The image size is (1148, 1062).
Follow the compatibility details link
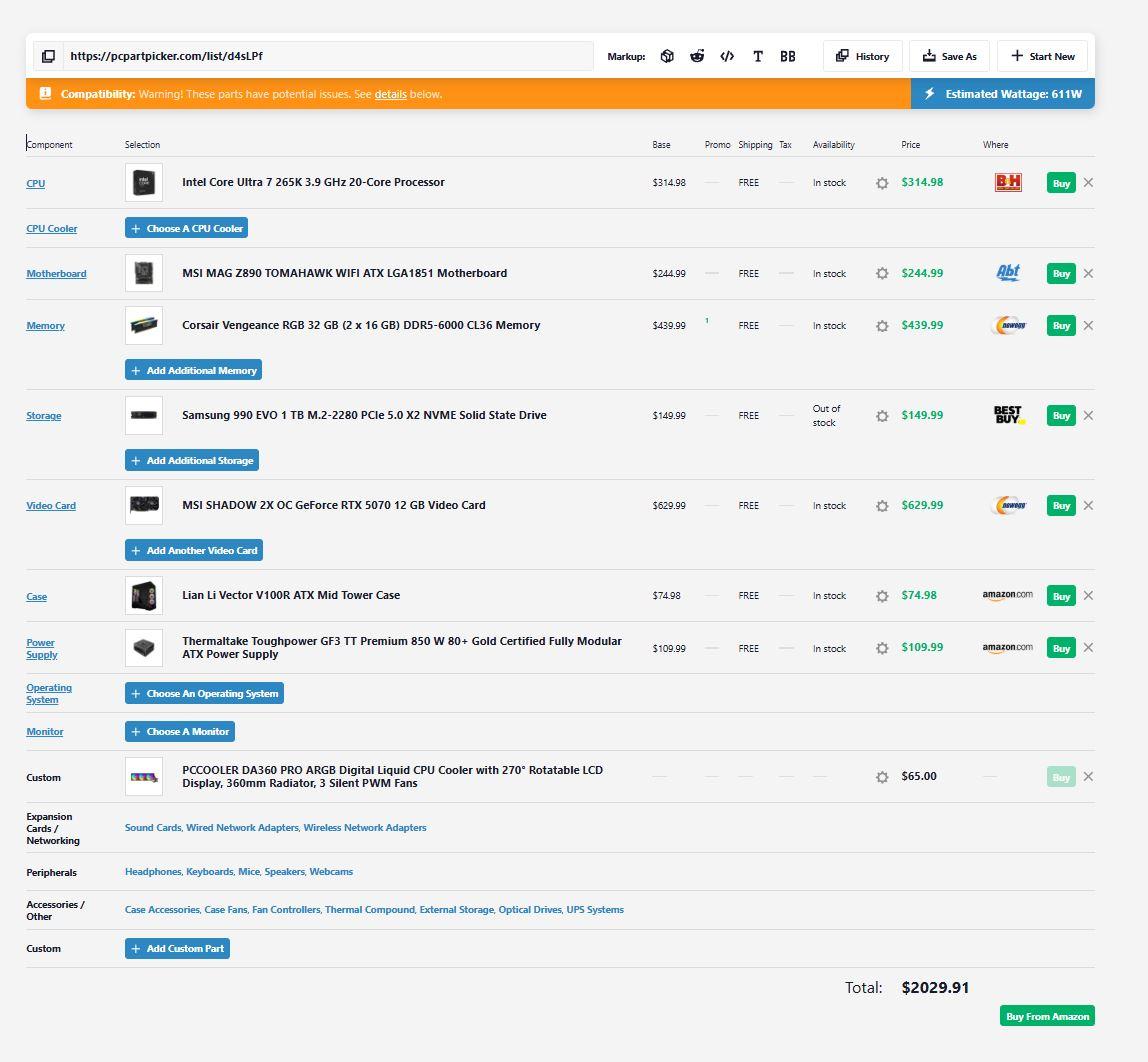tap(390, 94)
